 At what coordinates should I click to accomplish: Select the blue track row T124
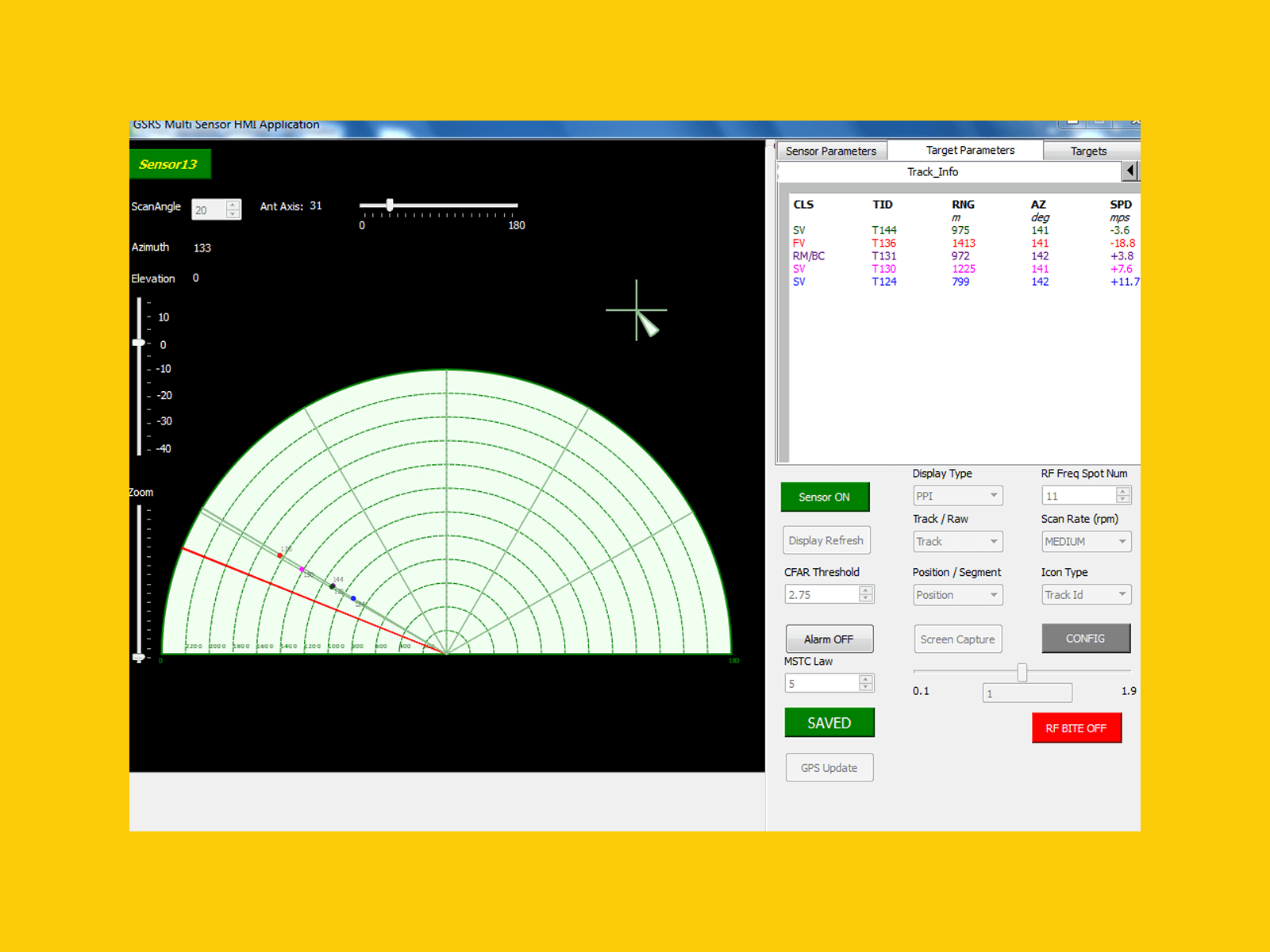click(965, 281)
